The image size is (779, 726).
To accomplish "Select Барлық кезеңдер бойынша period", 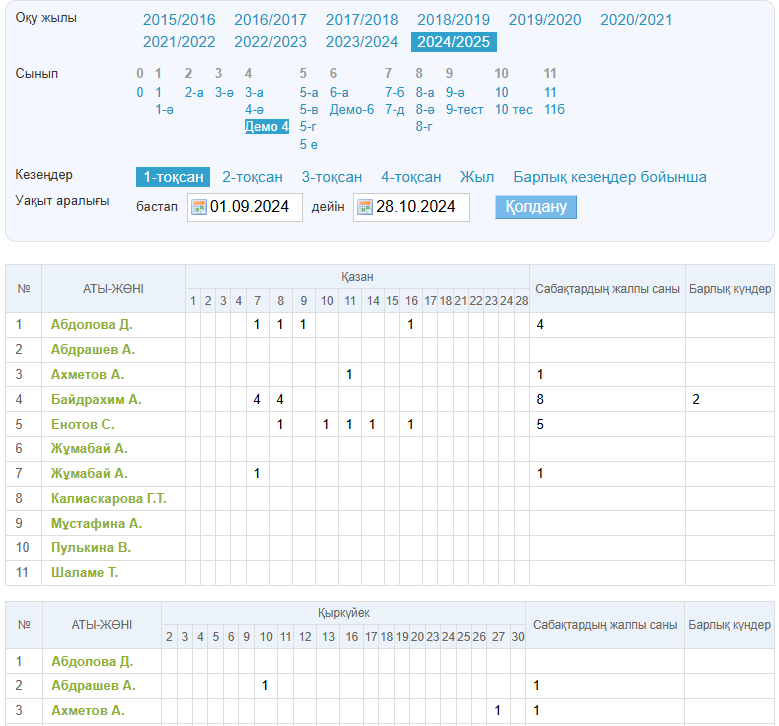I will [x=610, y=177].
